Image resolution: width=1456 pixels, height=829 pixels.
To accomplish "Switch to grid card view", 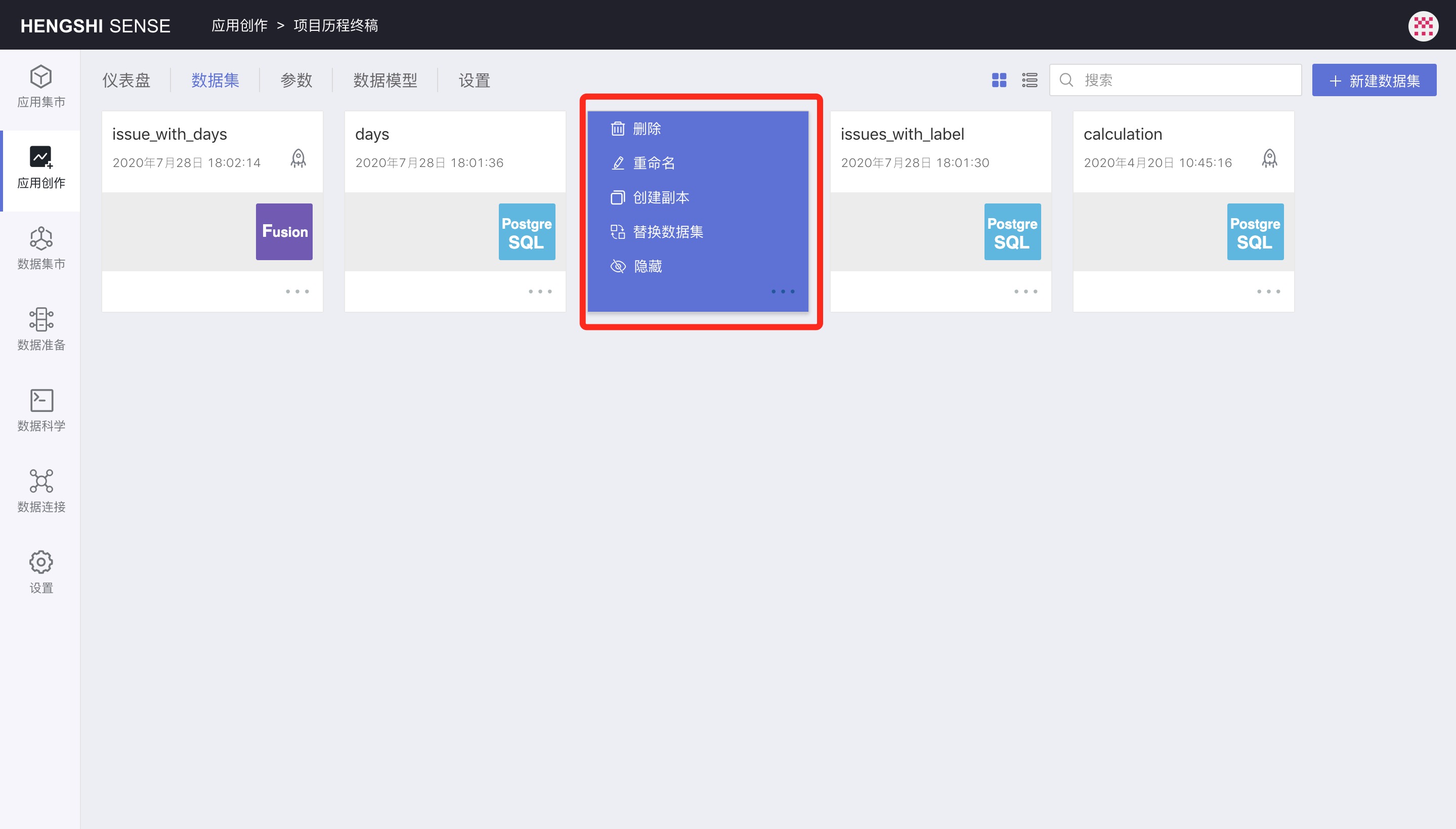I will click(999, 80).
